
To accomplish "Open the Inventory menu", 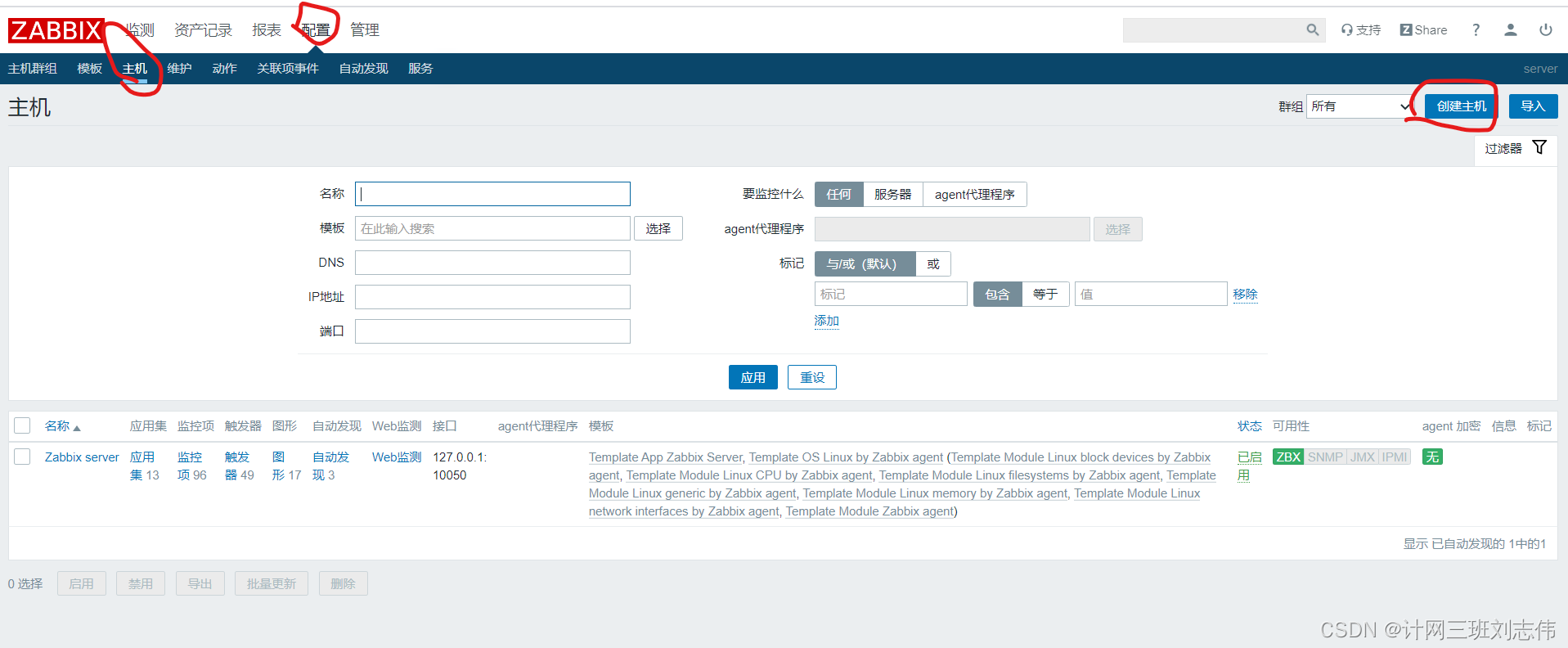I will click(x=203, y=30).
